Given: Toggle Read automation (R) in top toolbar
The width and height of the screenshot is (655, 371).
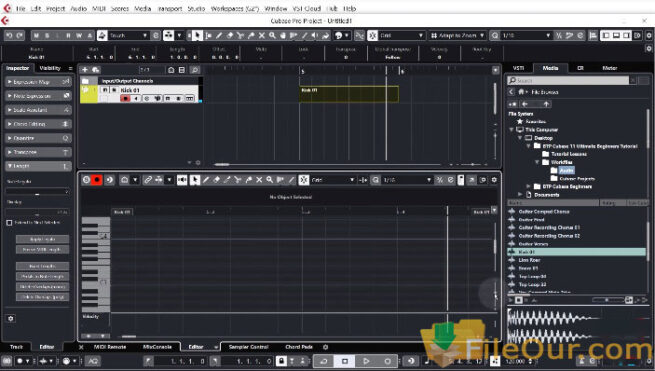Looking at the screenshot, I should click(68, 36).
